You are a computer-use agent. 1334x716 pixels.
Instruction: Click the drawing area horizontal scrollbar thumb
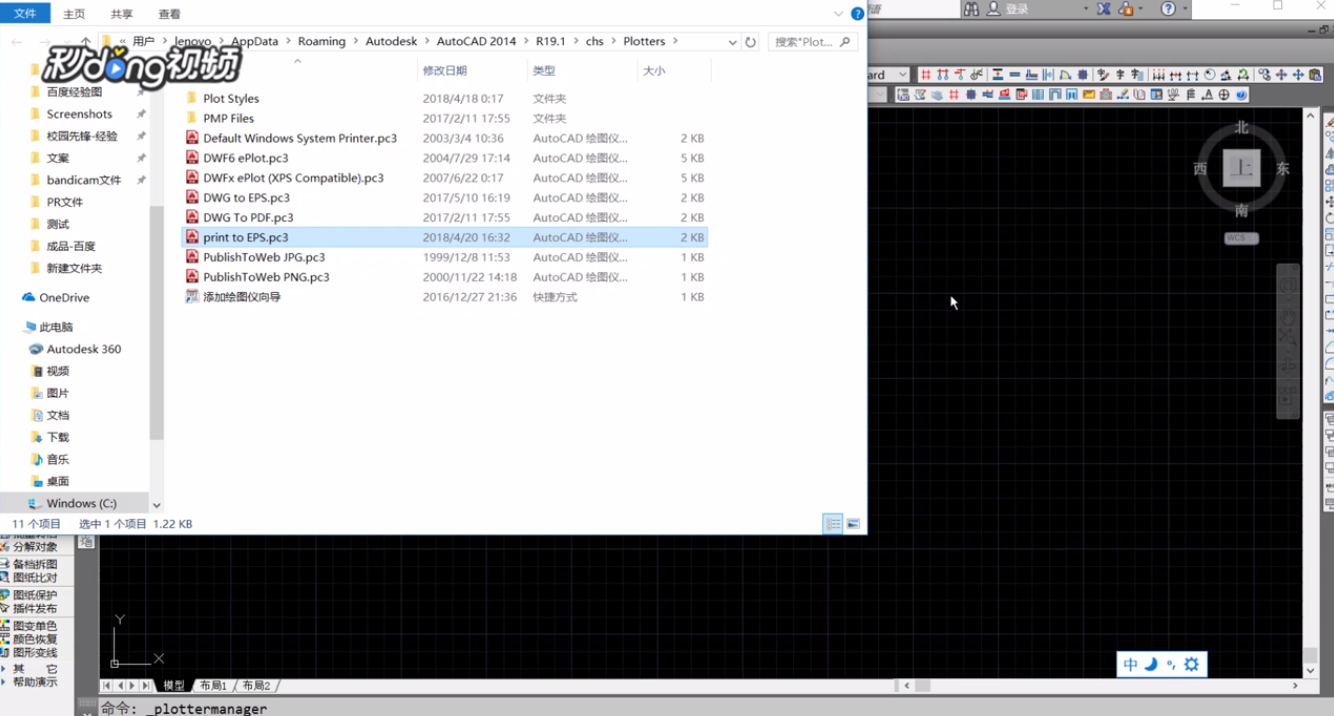[923, 686]
